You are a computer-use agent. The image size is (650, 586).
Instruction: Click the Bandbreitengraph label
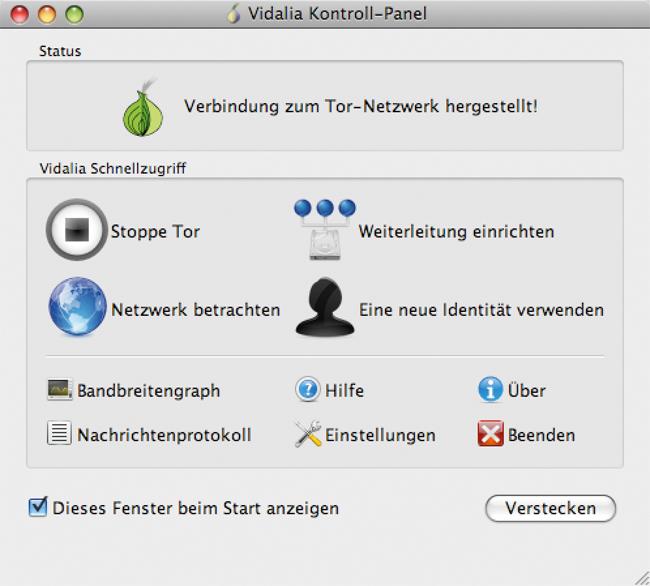point(149,391)
